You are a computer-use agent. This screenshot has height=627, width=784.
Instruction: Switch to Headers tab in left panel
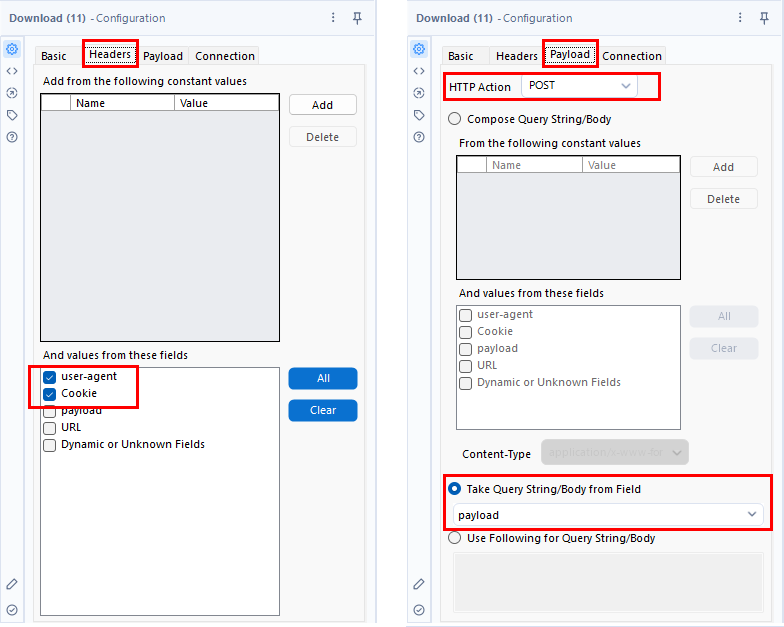[110, 54]
